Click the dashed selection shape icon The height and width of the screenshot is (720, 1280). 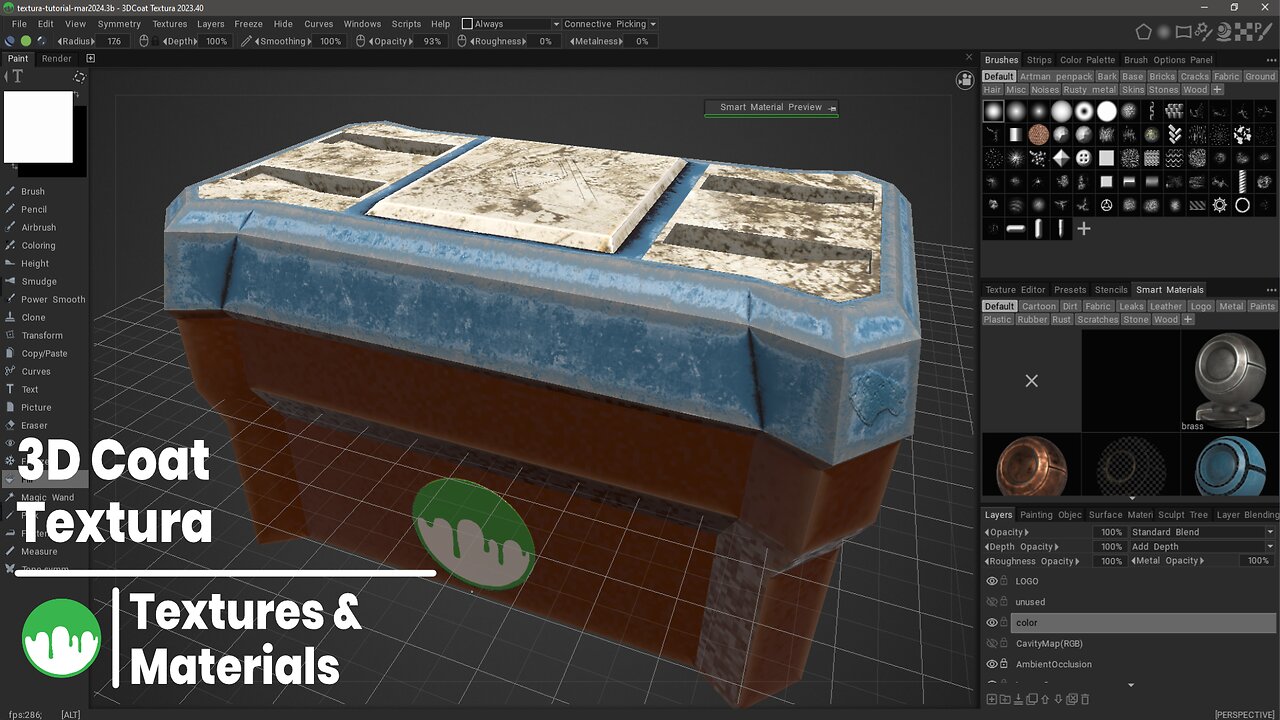point(79,76)
